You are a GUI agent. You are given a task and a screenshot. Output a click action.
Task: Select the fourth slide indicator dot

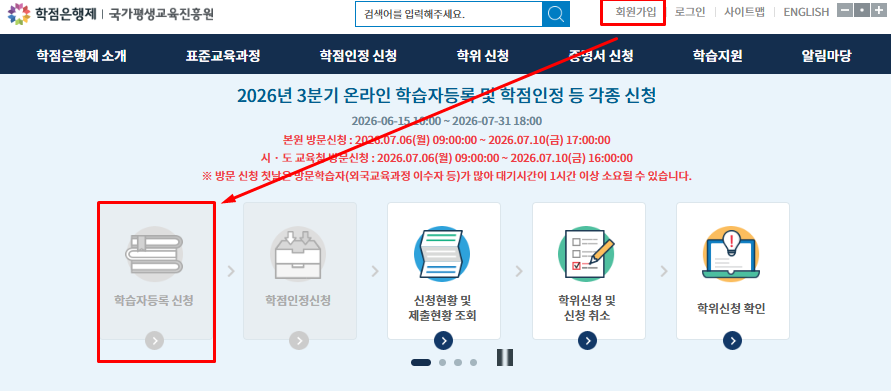473,362
